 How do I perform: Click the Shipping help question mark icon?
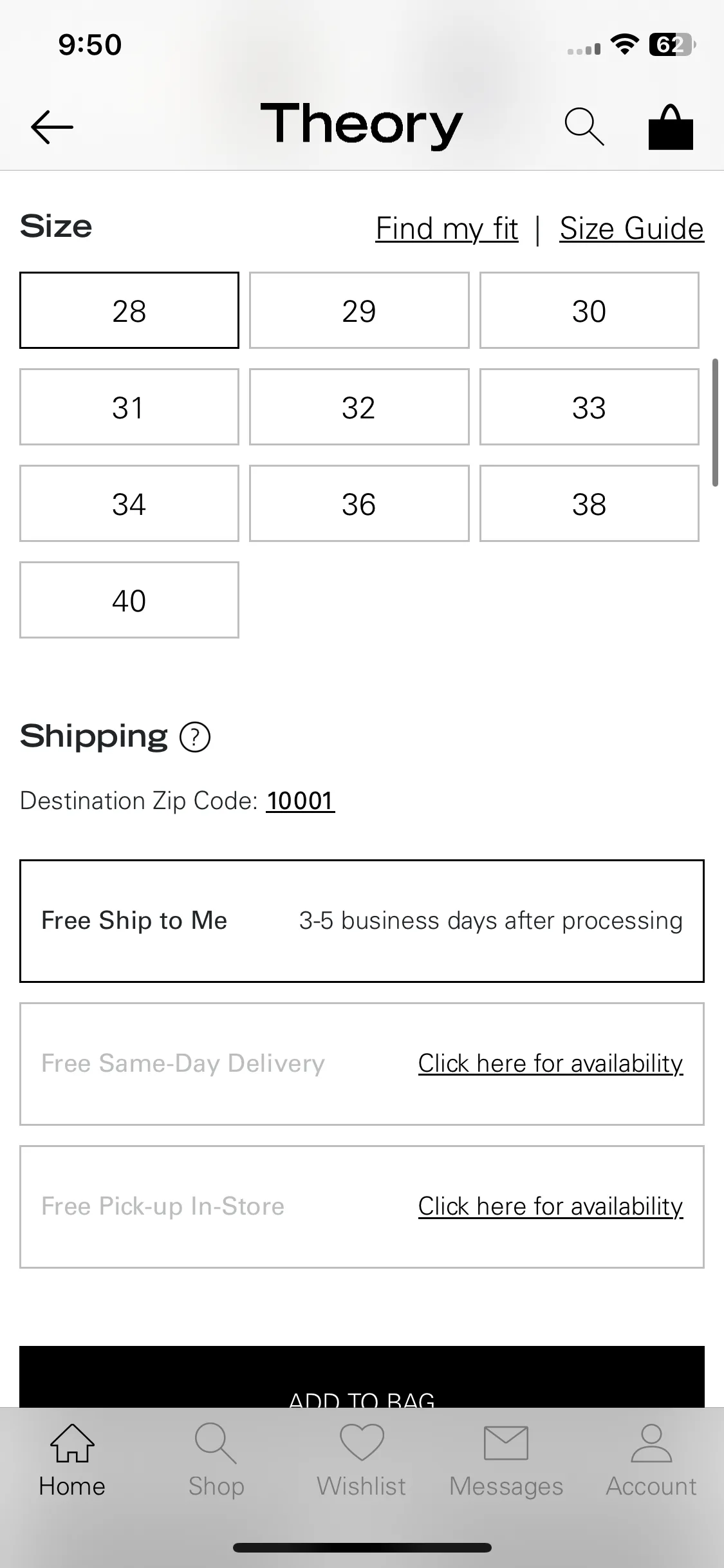coord(195,737)
